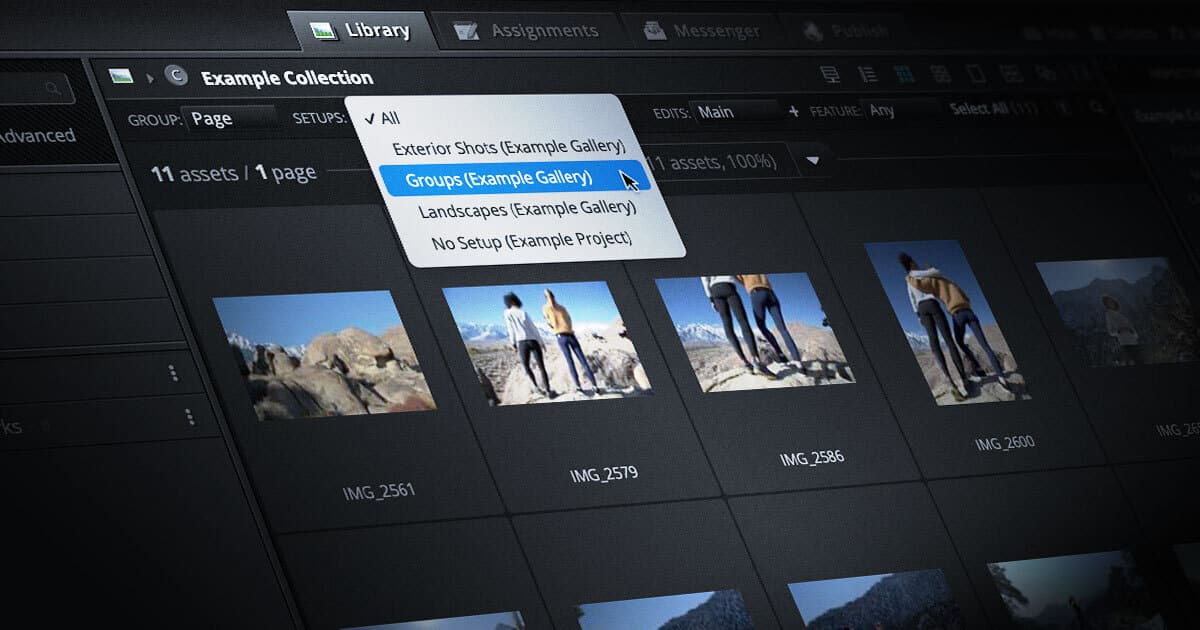Open the Edits dropdown showing Main
Viewport: 1200px width, 630px height.
click(x=735, y=112)
